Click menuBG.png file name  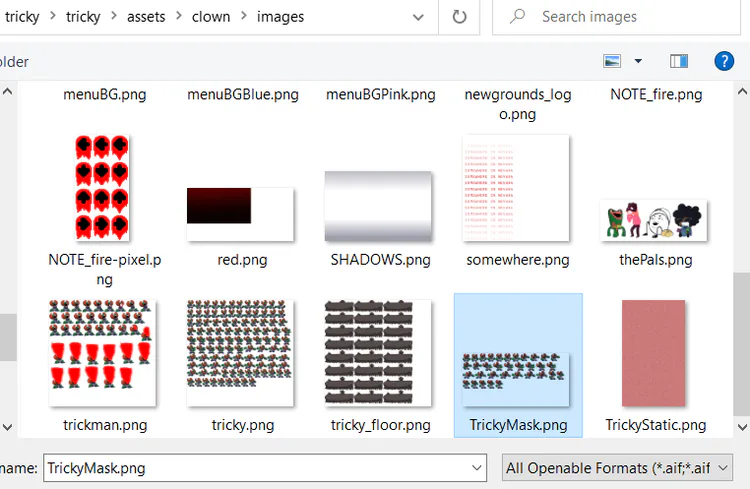click(105, 94)
